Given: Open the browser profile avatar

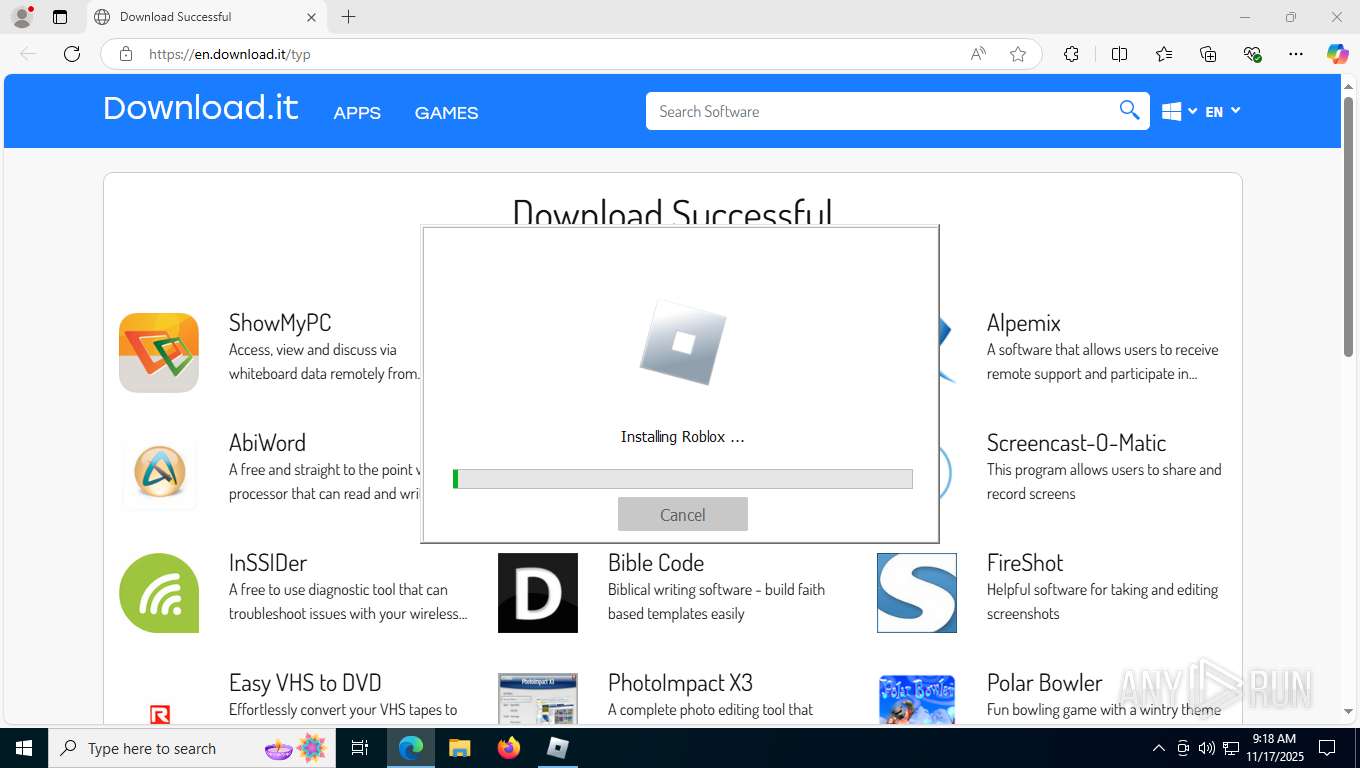Looking at the screenshot, I should 21,17.
